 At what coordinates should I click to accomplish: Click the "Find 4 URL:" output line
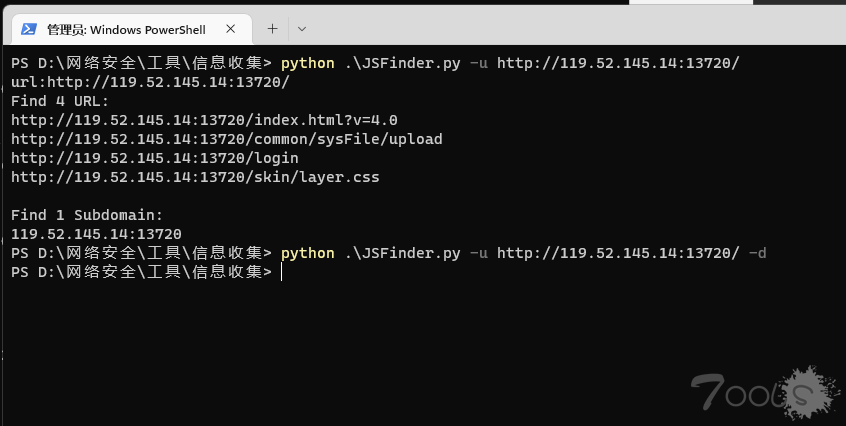(x=60, y=101)
